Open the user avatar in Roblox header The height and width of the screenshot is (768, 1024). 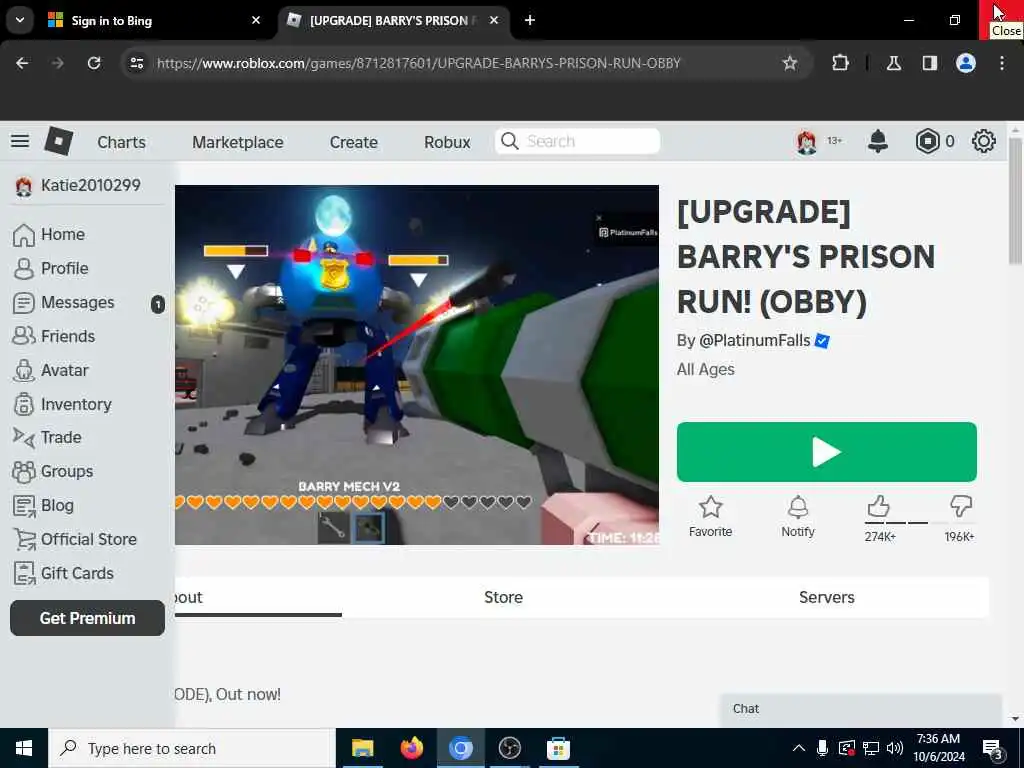point(807,141)
